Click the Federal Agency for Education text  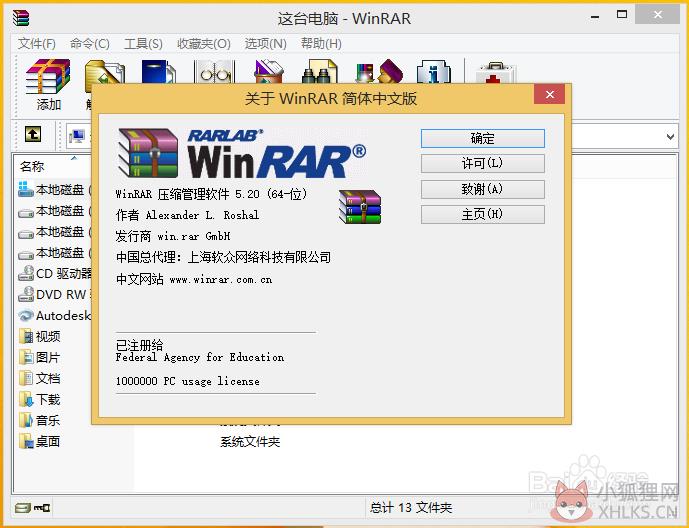200,358
